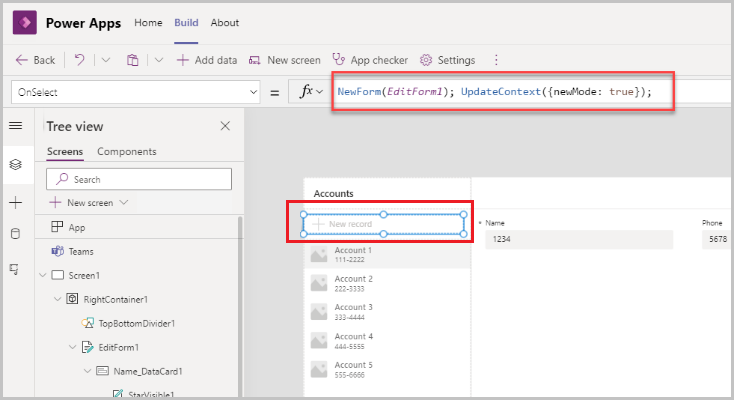This screenshot has width=734, height=400.
Task: Select Screen1 in the tree
Action: pos(84,275)
